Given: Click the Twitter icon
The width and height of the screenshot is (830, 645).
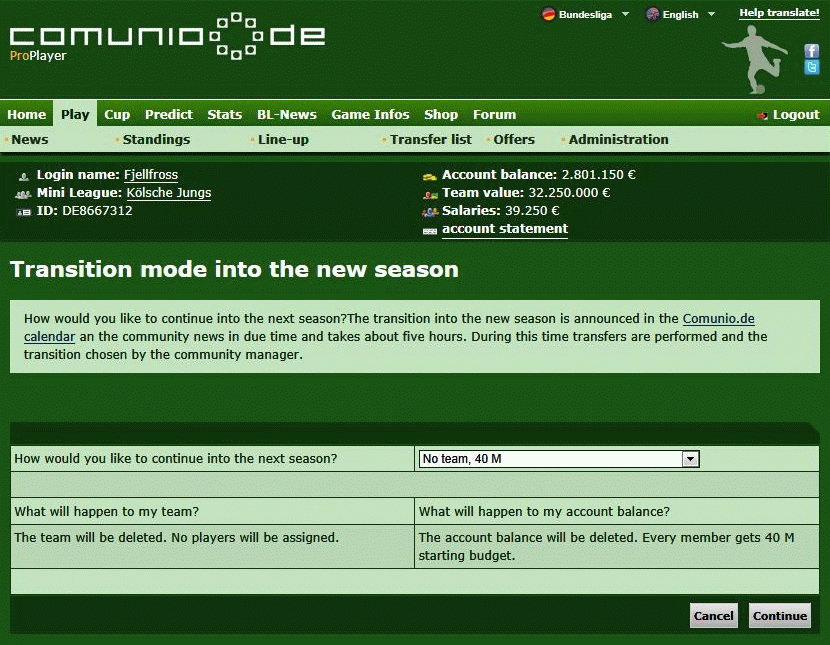Looking at the screenshot, I should coord(812,67).
